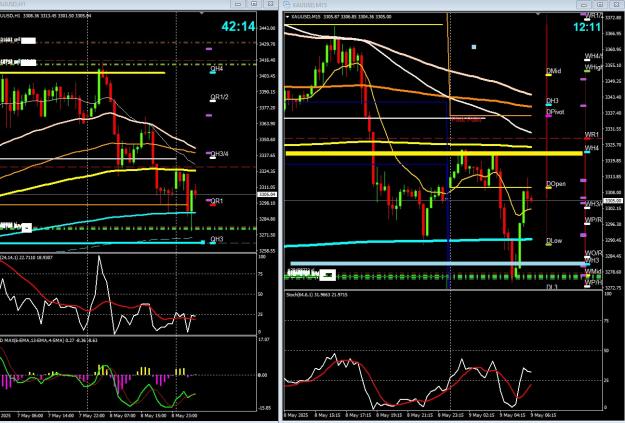The image size is (625, 423).
Task: Click the 3443.00 price on H1 scale
Action: pyautogui.click(x=267, y=28)
